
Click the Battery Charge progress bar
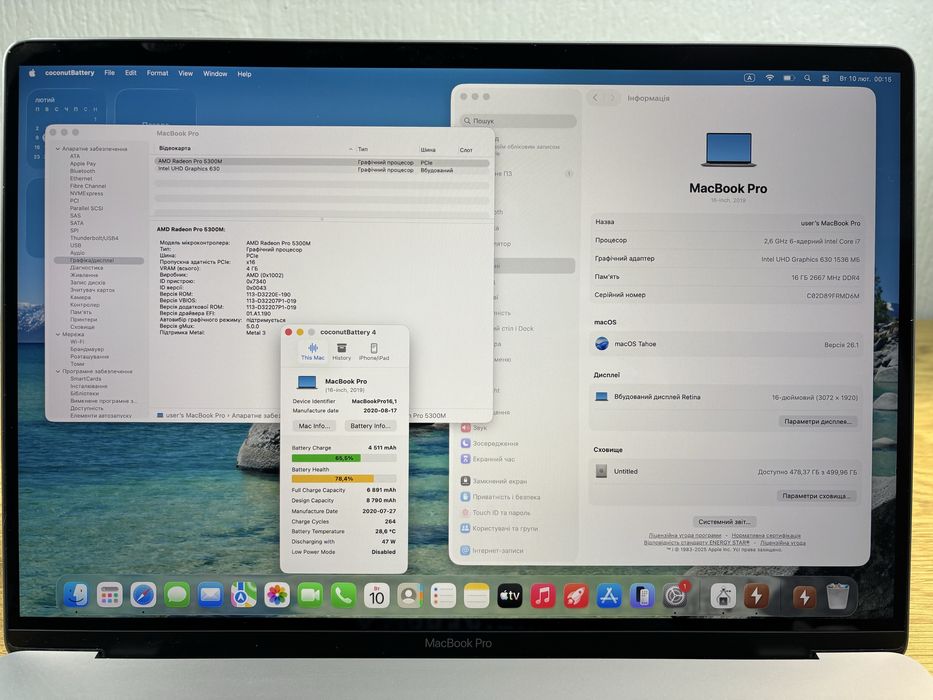pos(344,458)
